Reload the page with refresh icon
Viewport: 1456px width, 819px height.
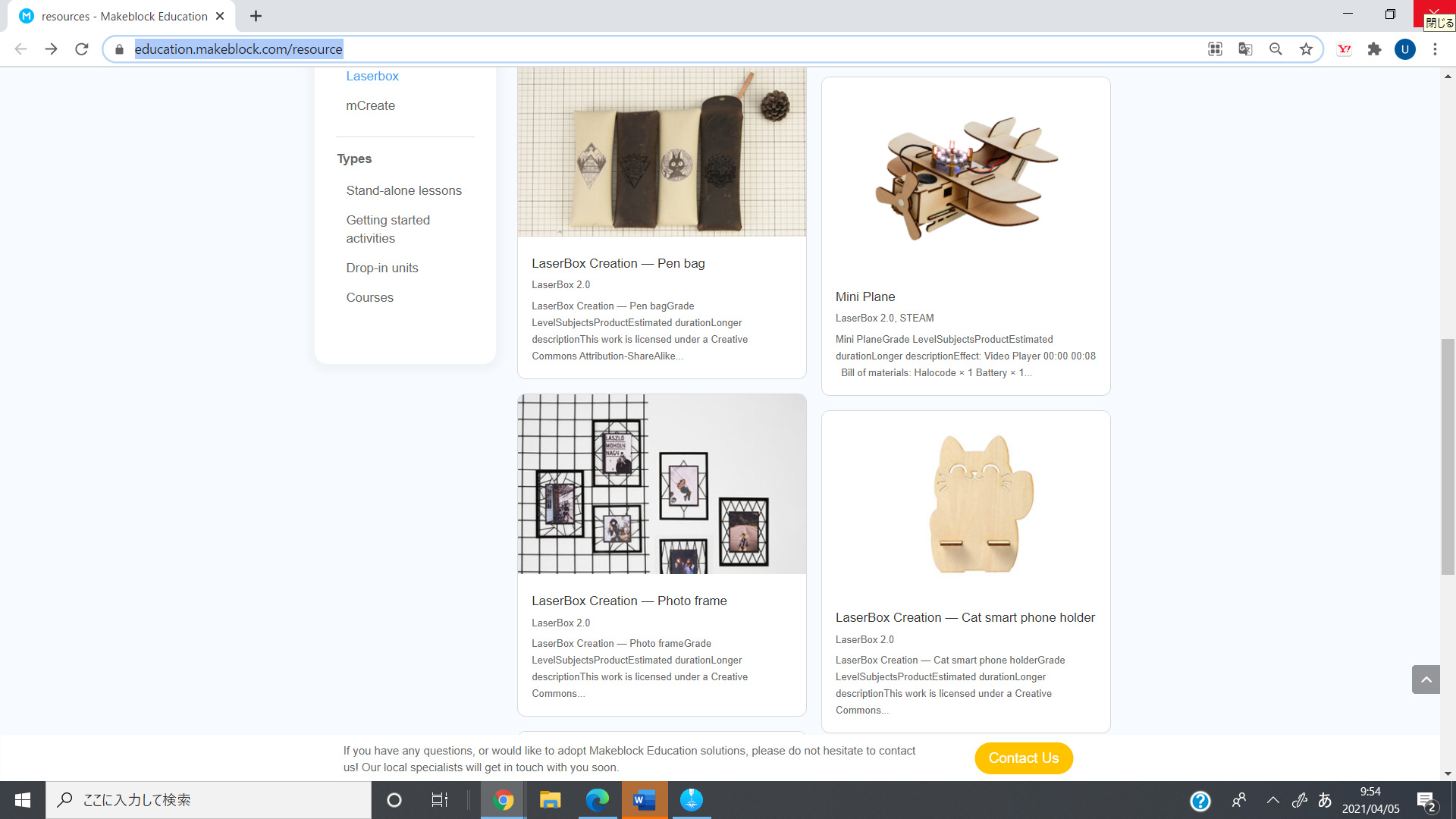[82, 49]
